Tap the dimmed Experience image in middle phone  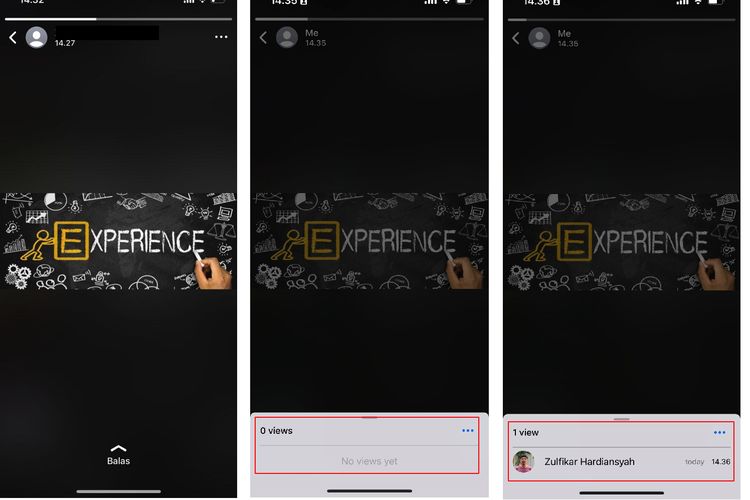point(369,241)
